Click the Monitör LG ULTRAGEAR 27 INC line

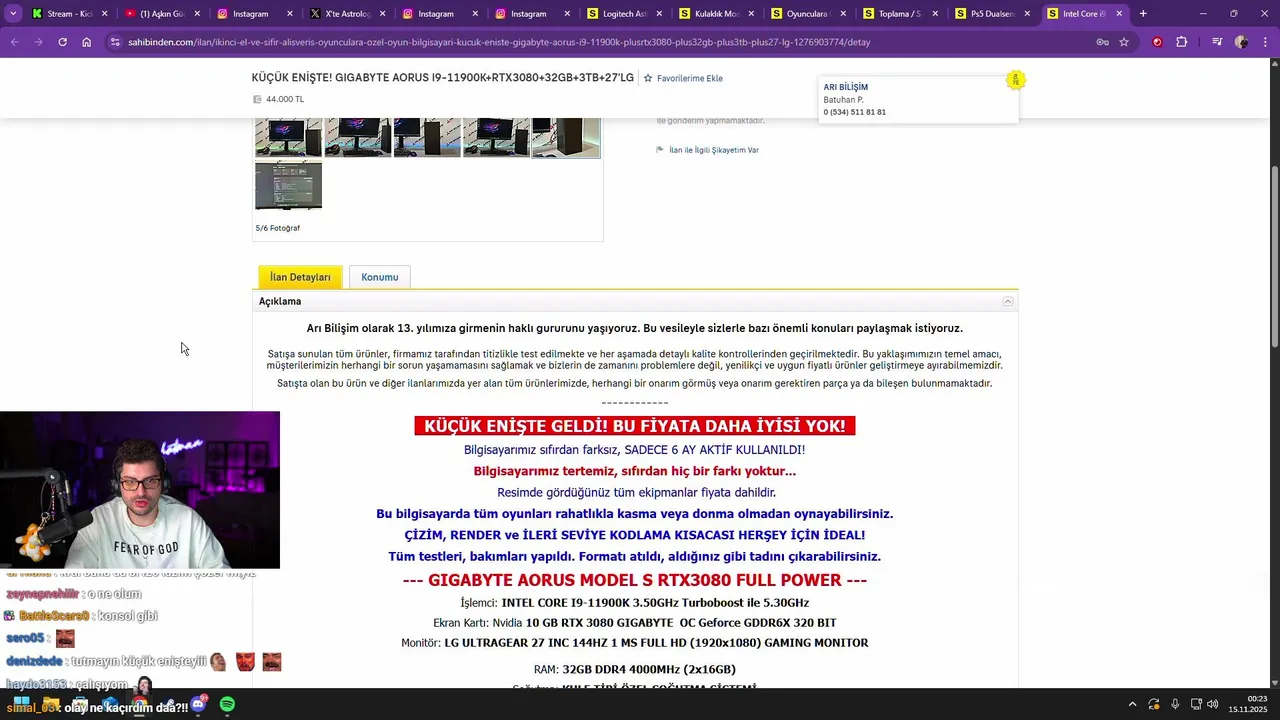click(635, 643)
